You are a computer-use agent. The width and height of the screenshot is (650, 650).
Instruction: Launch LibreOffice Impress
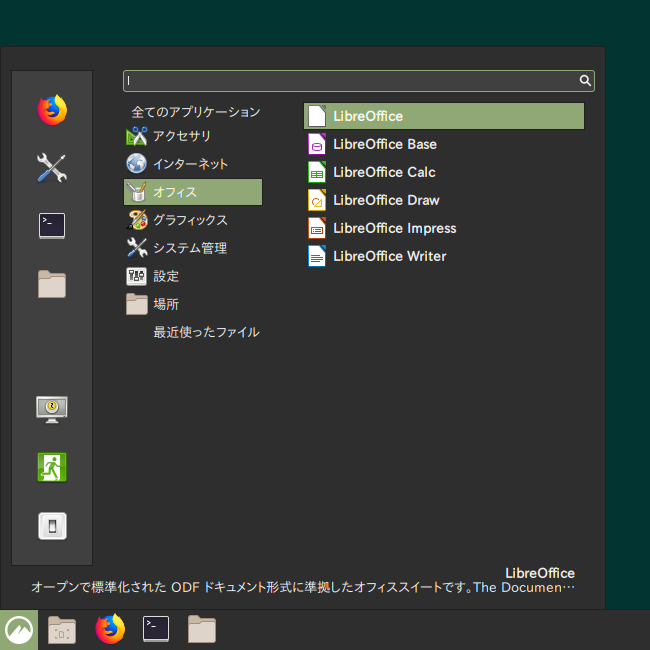[444, 228]
